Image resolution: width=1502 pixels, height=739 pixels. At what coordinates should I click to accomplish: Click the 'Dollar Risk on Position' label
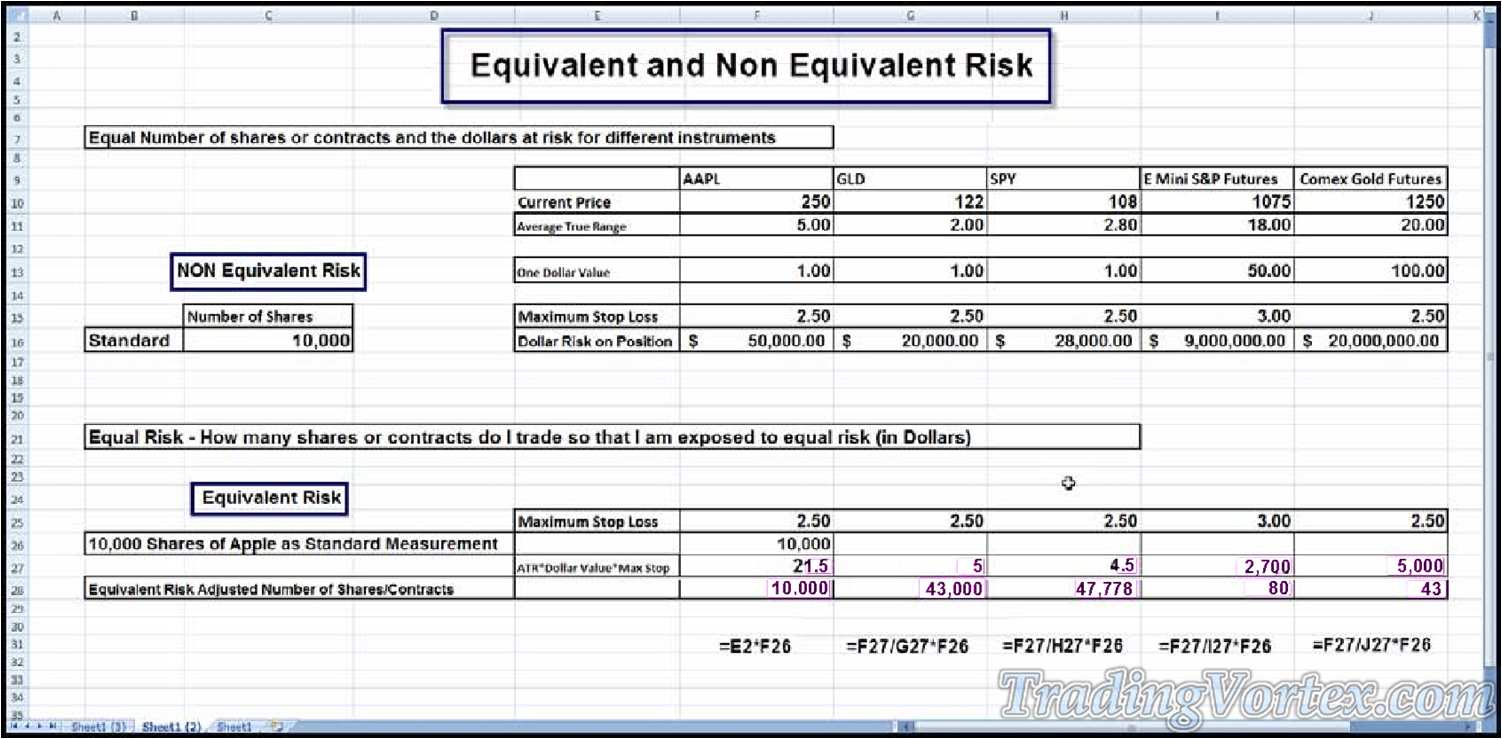coord(597,341)
